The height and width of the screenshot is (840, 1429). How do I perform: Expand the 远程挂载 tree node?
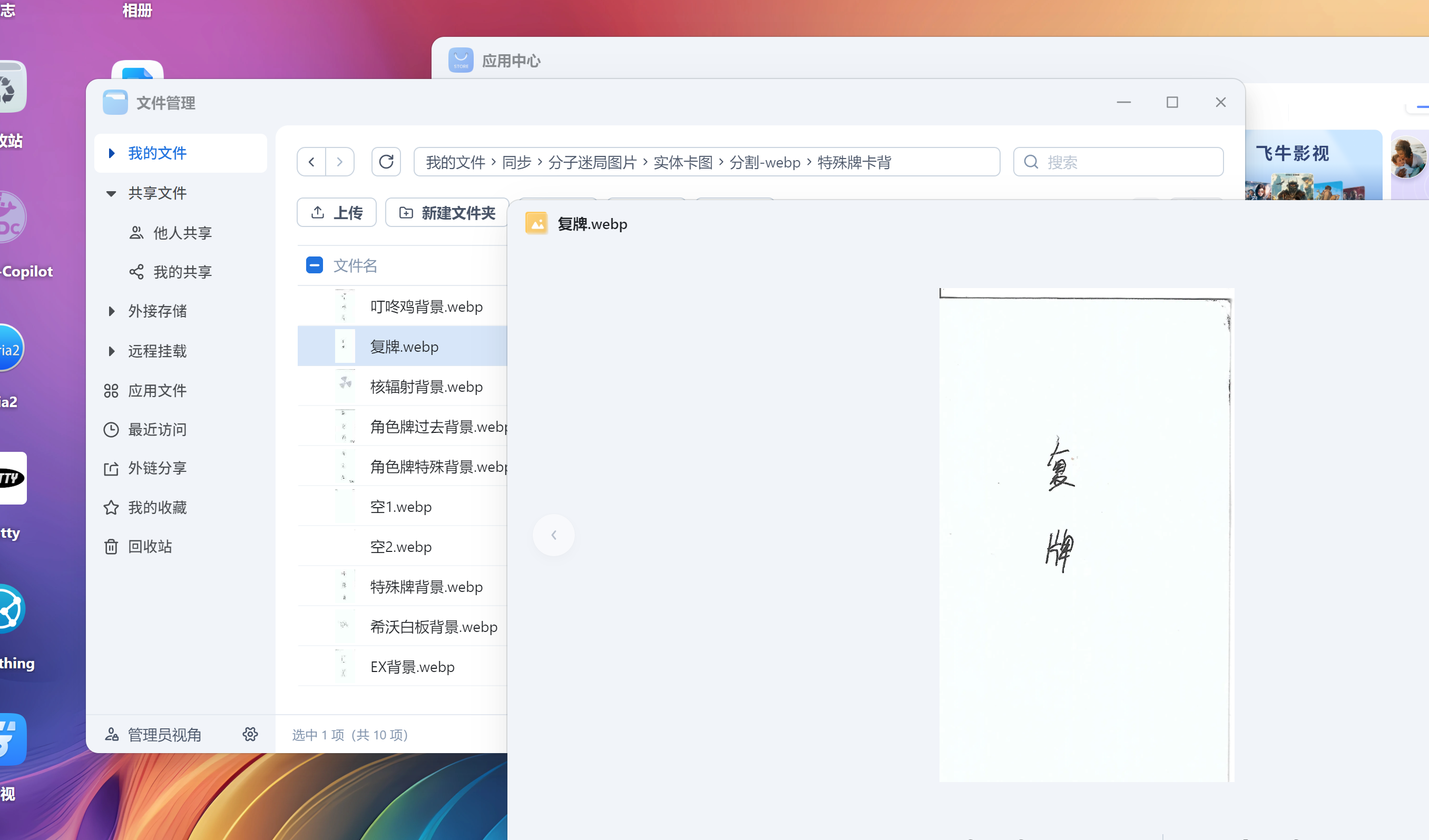112,351
